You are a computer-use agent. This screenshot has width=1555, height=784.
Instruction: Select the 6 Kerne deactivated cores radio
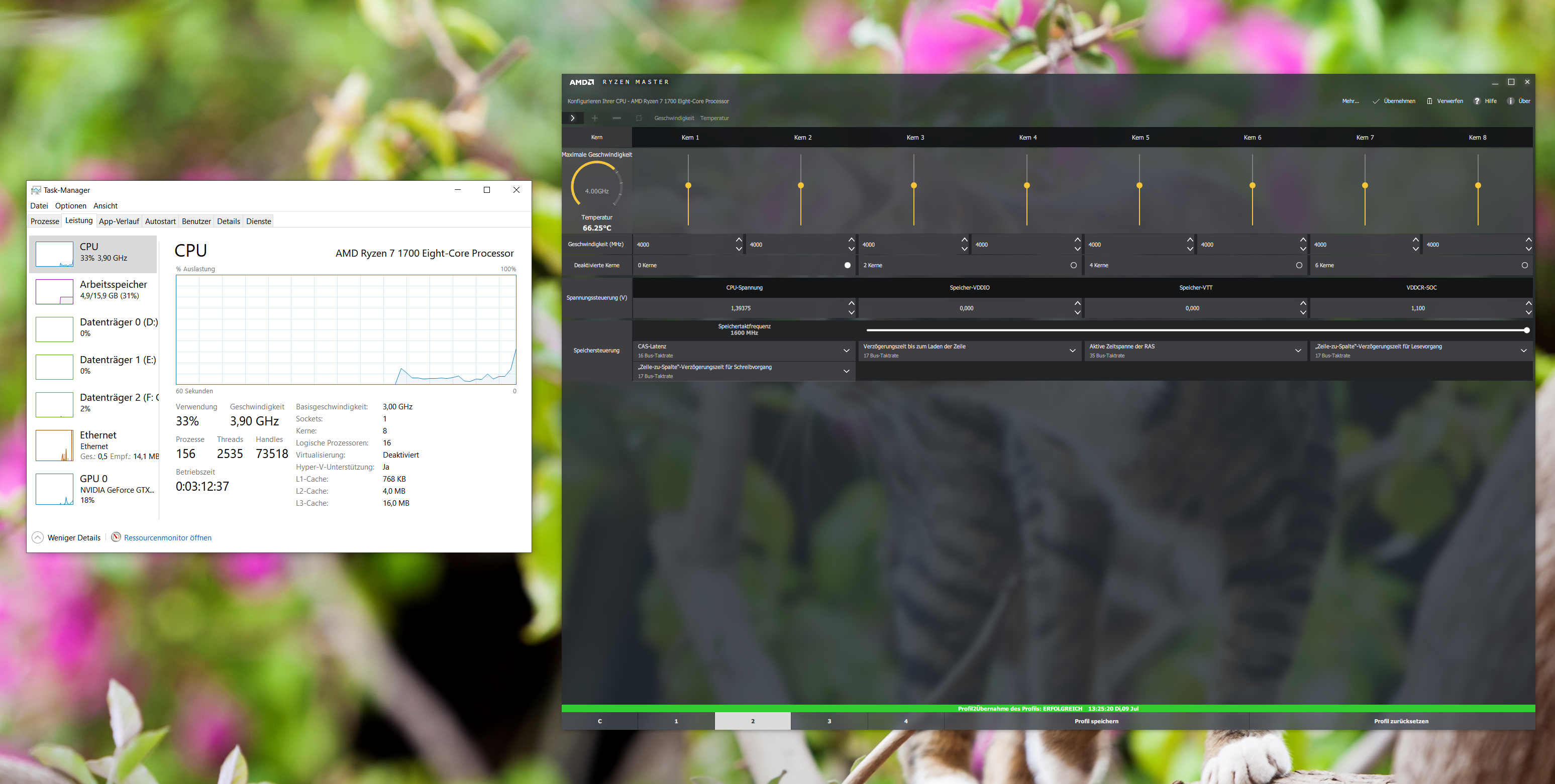1525,266
